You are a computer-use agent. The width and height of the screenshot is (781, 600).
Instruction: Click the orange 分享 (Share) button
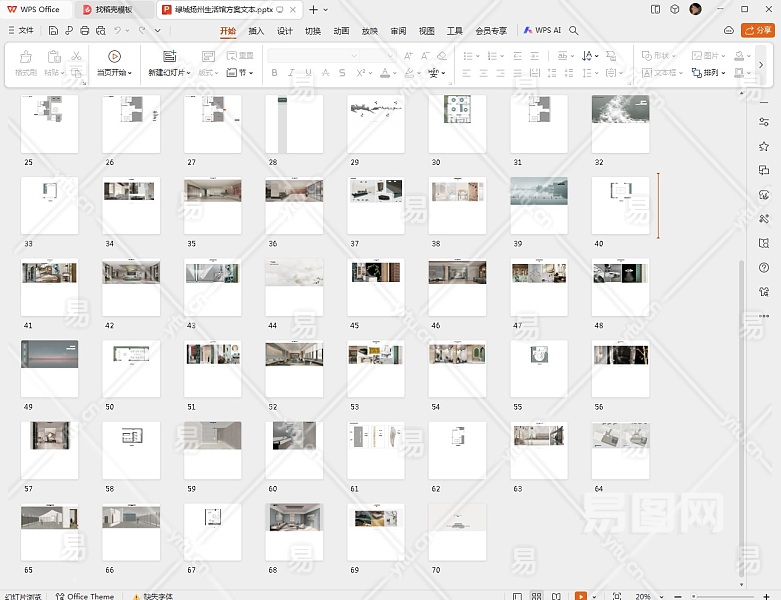(x=759, y=31)
